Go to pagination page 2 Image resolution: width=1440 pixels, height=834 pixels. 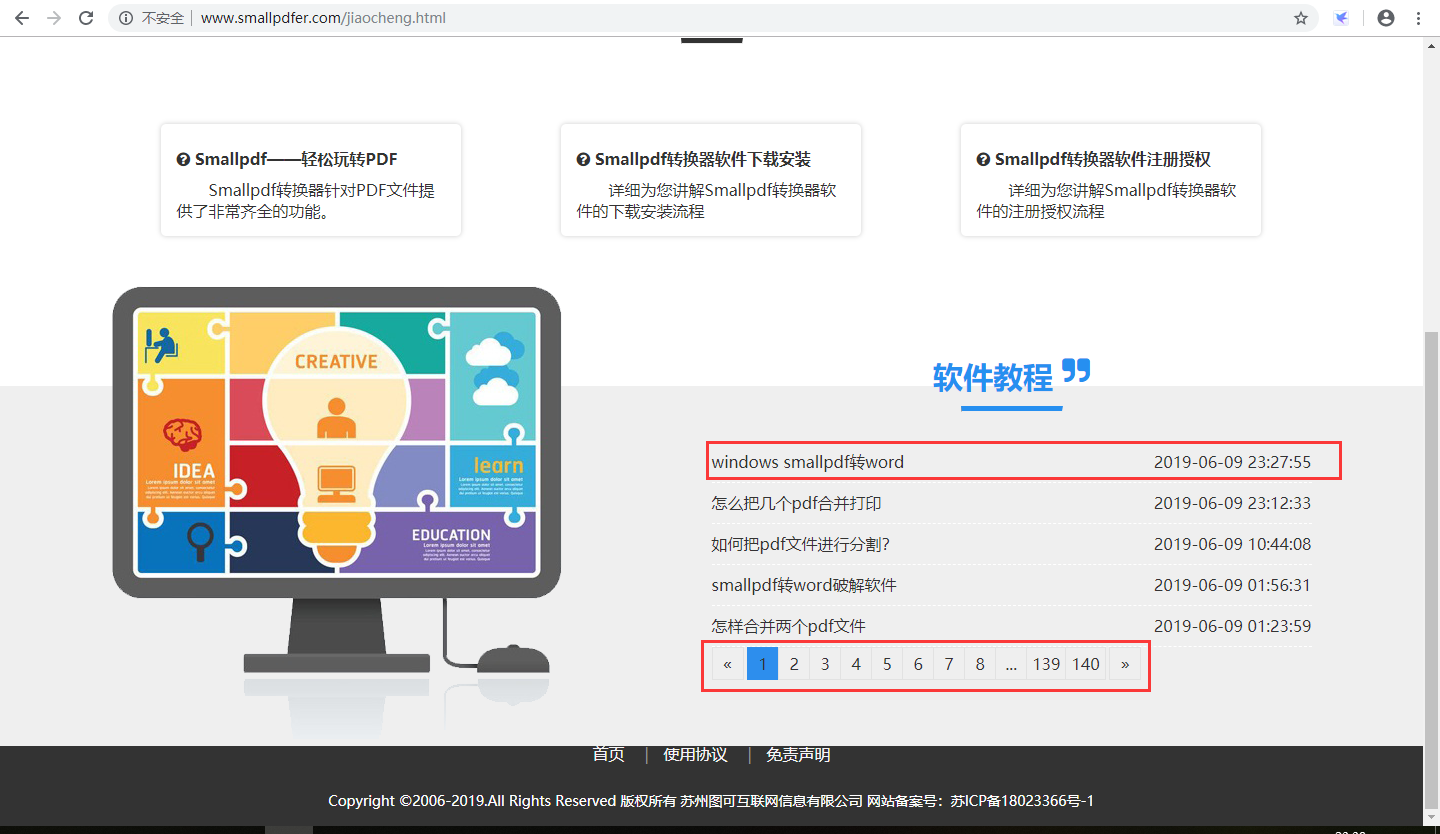point(793,664)
